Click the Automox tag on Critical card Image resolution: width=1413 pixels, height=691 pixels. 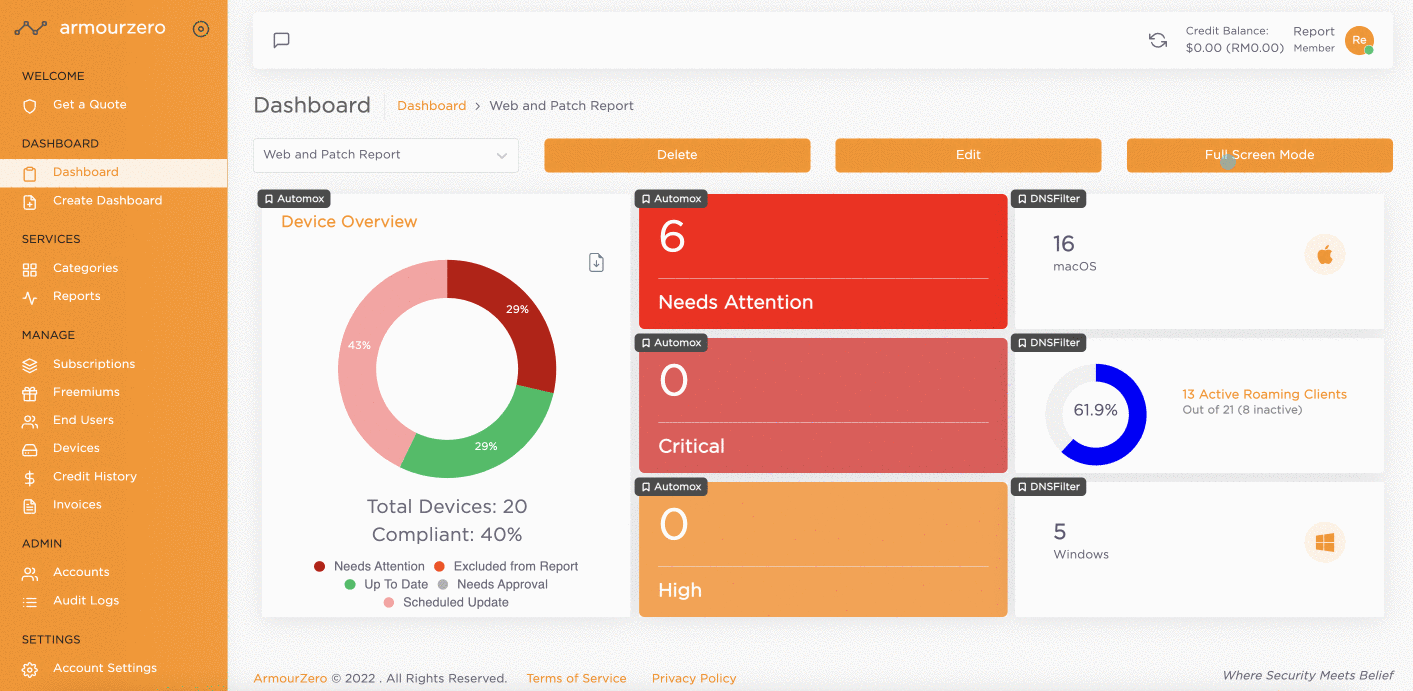[672, 343]
